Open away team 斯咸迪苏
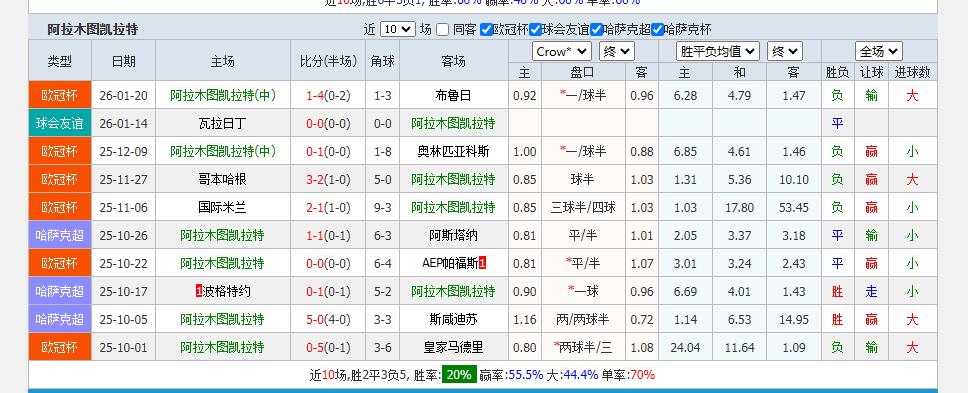This screenshot has width=968, height=393. pyautogui.click(x=453, y=319)
